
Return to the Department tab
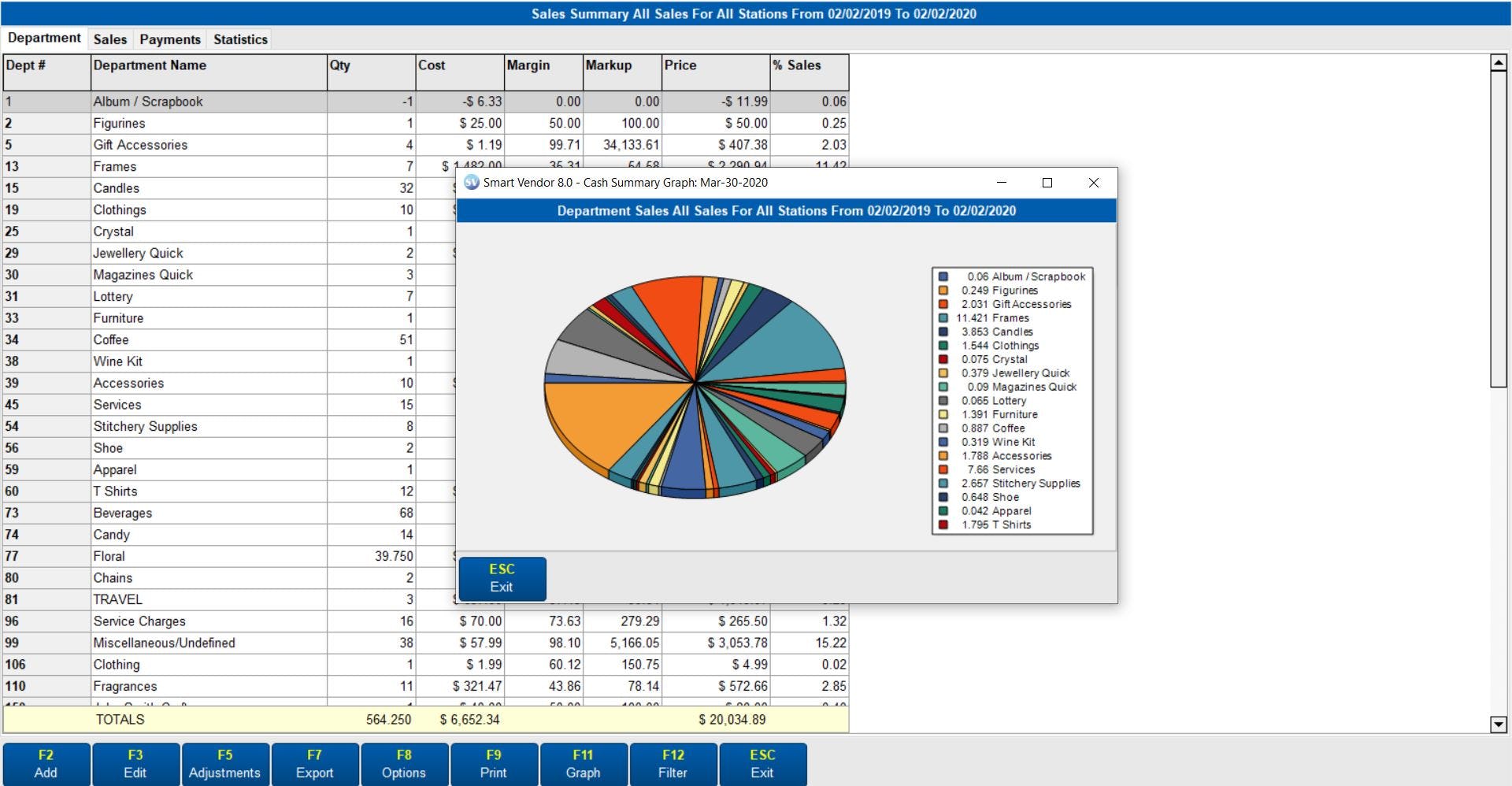point(45,37)
